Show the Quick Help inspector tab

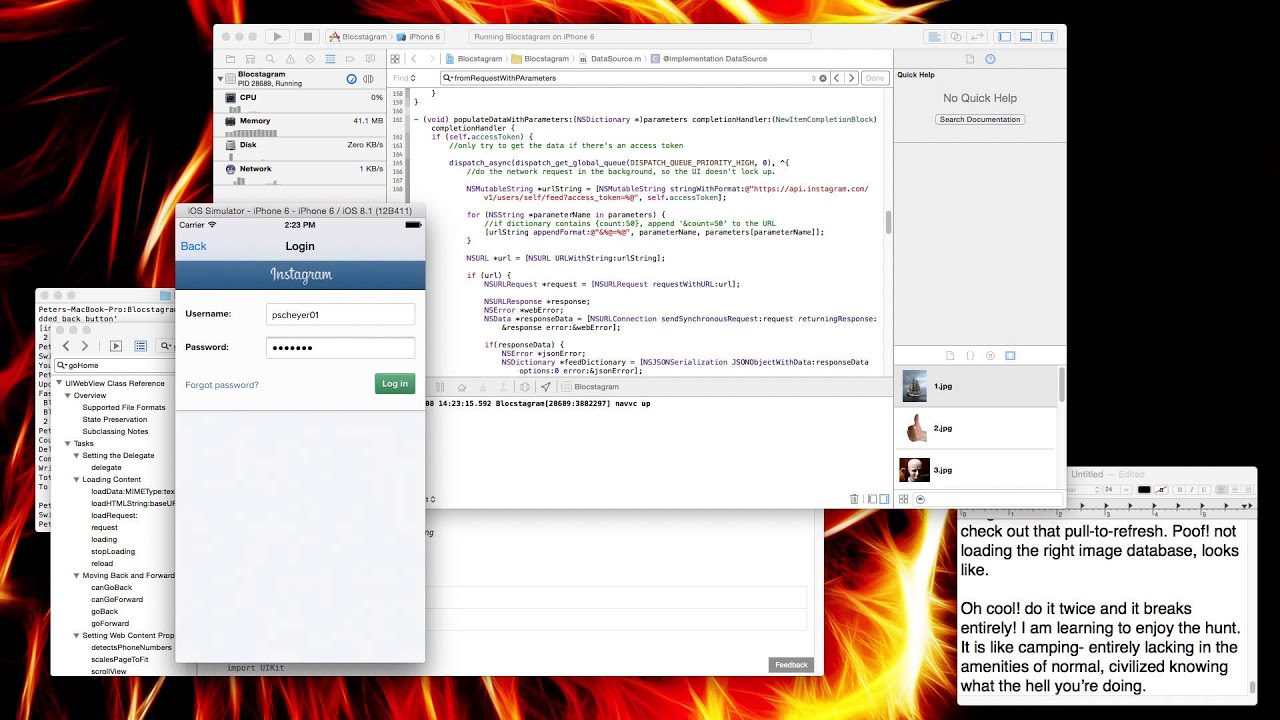[x=990, y=59]
